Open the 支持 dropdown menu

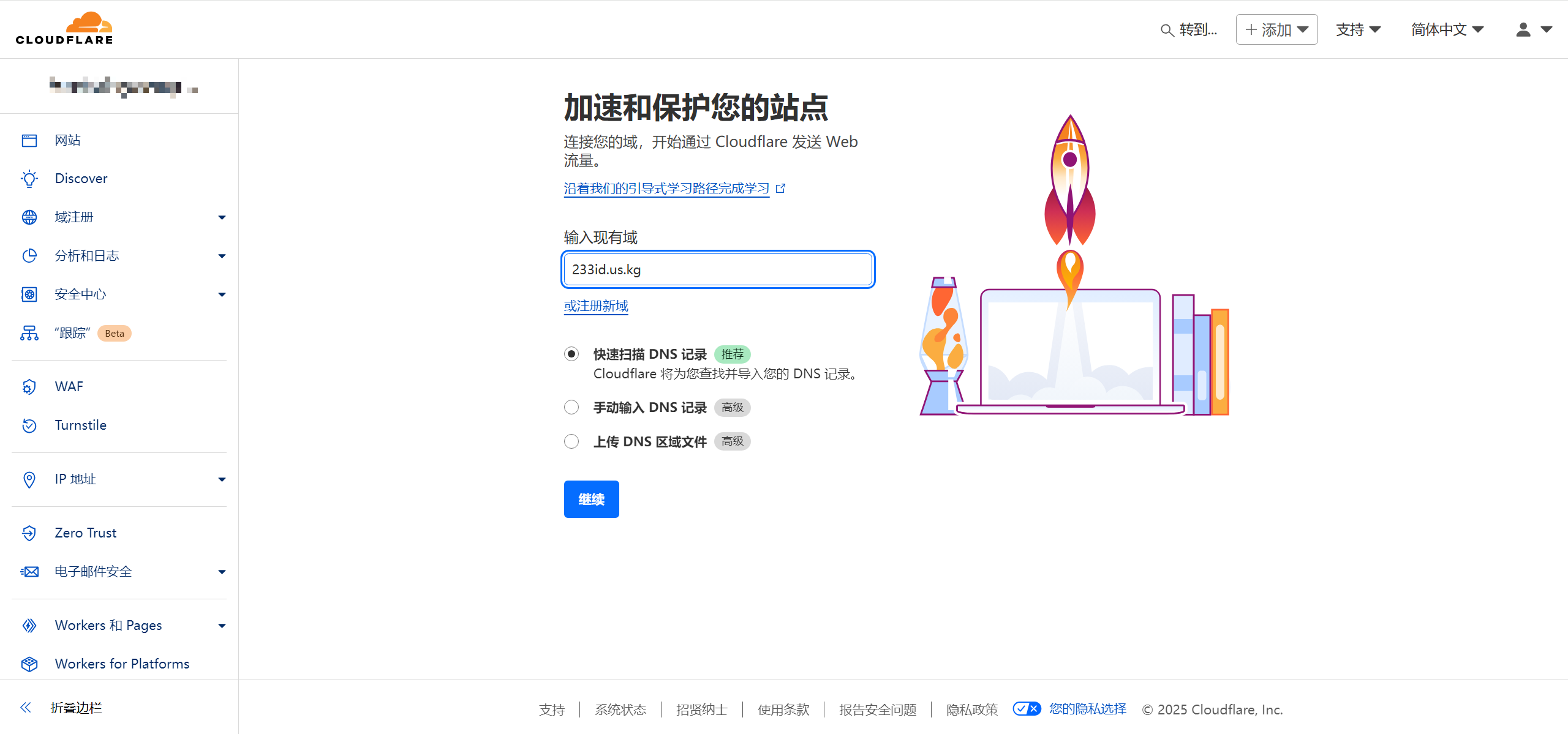1358,29
